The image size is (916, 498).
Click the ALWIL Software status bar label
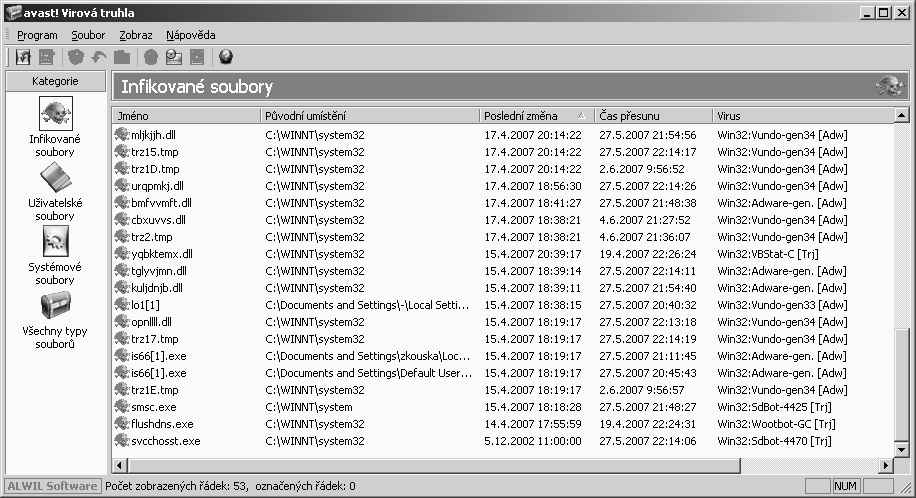[53, 486]
